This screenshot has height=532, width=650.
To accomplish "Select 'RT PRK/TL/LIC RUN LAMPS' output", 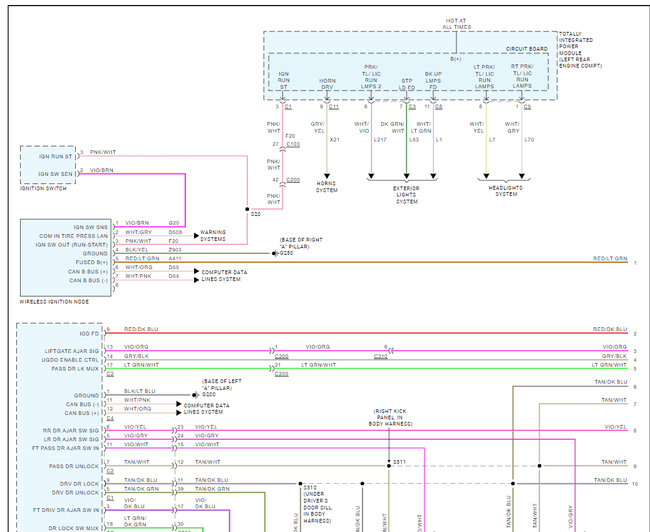I will (522, 76).
